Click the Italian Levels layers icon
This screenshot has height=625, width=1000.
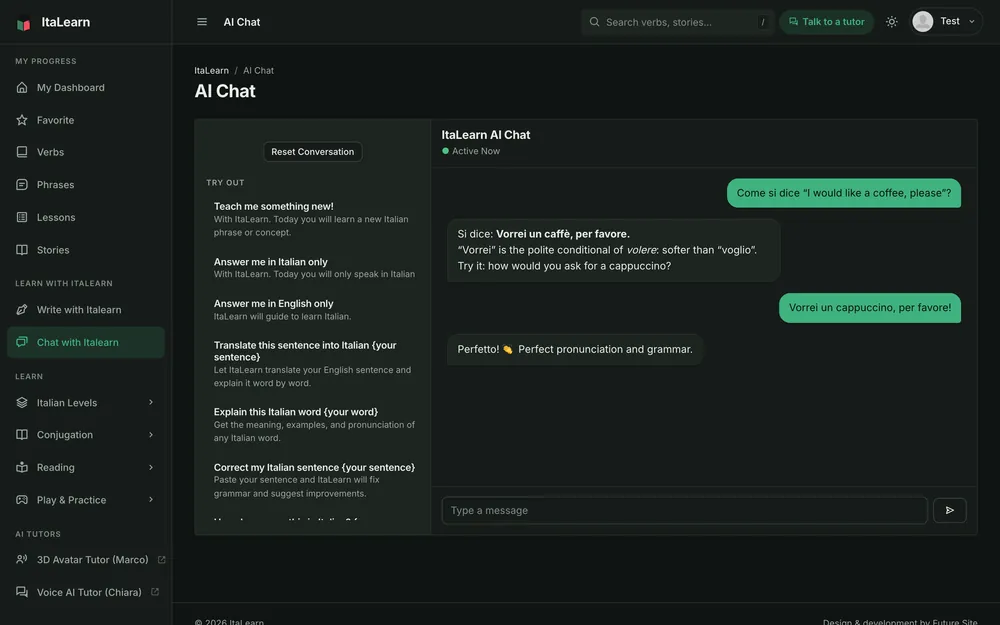coord(22,402)
